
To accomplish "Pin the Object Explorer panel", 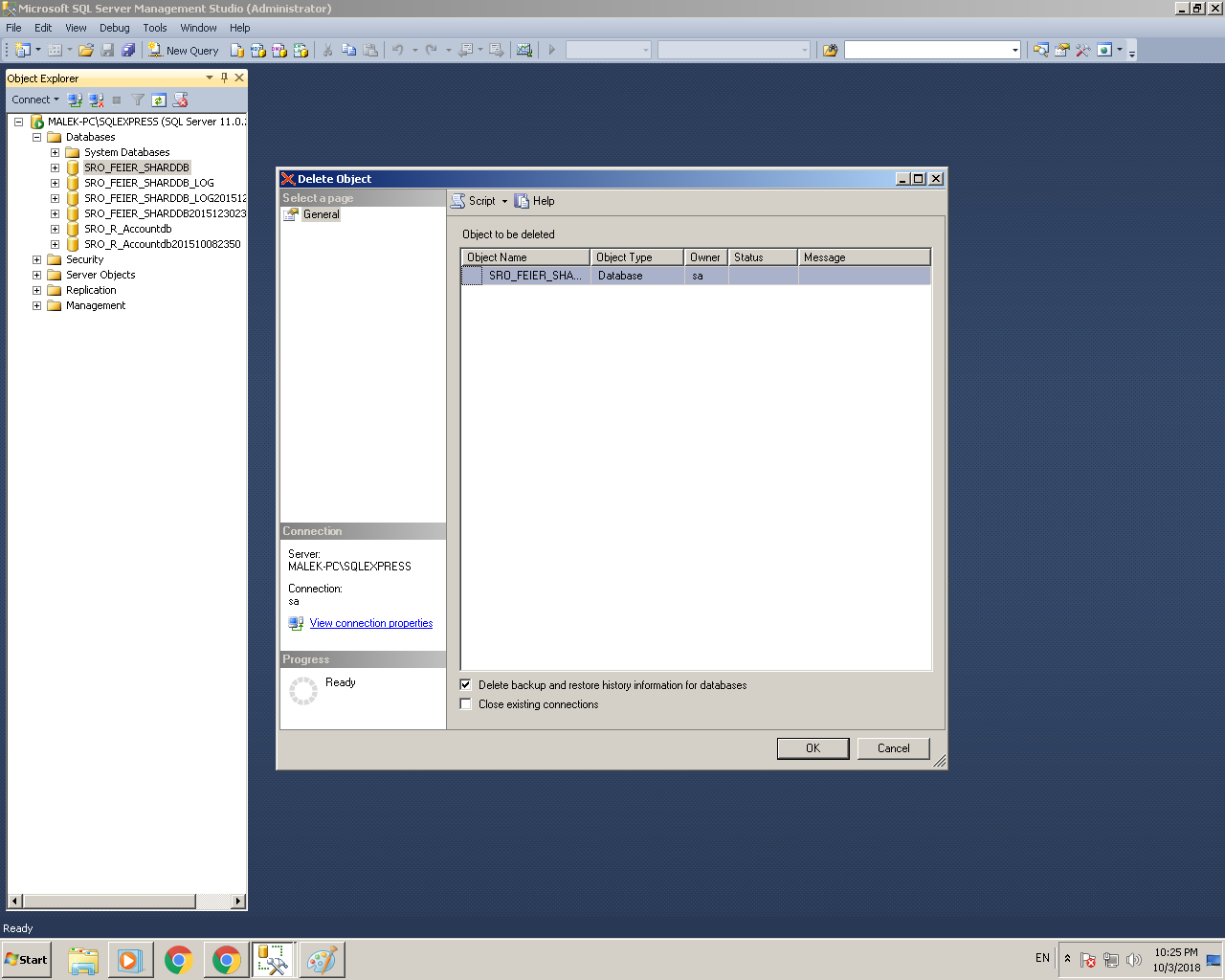I will (x=224, y=78).
